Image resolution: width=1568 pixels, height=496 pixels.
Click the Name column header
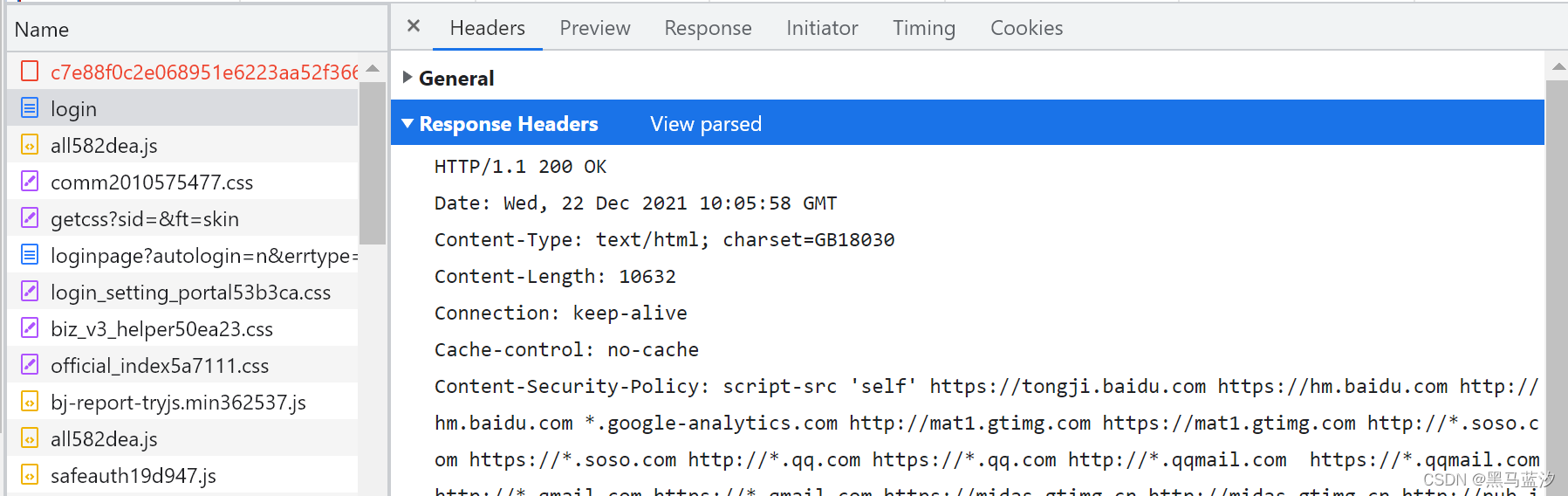42,30
